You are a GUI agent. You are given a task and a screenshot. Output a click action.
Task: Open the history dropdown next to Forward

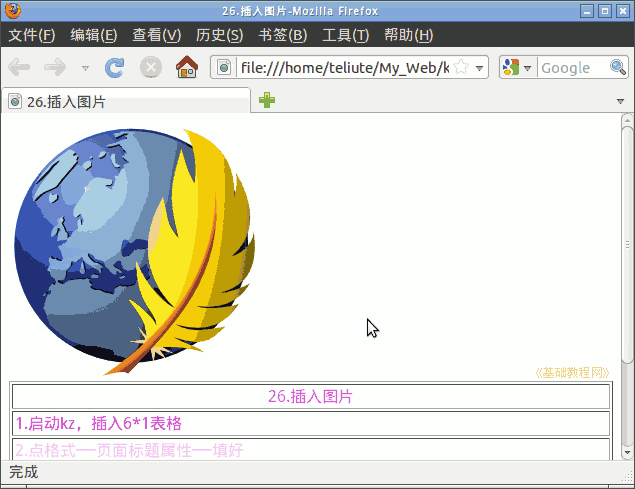click(x=85, y=68)
